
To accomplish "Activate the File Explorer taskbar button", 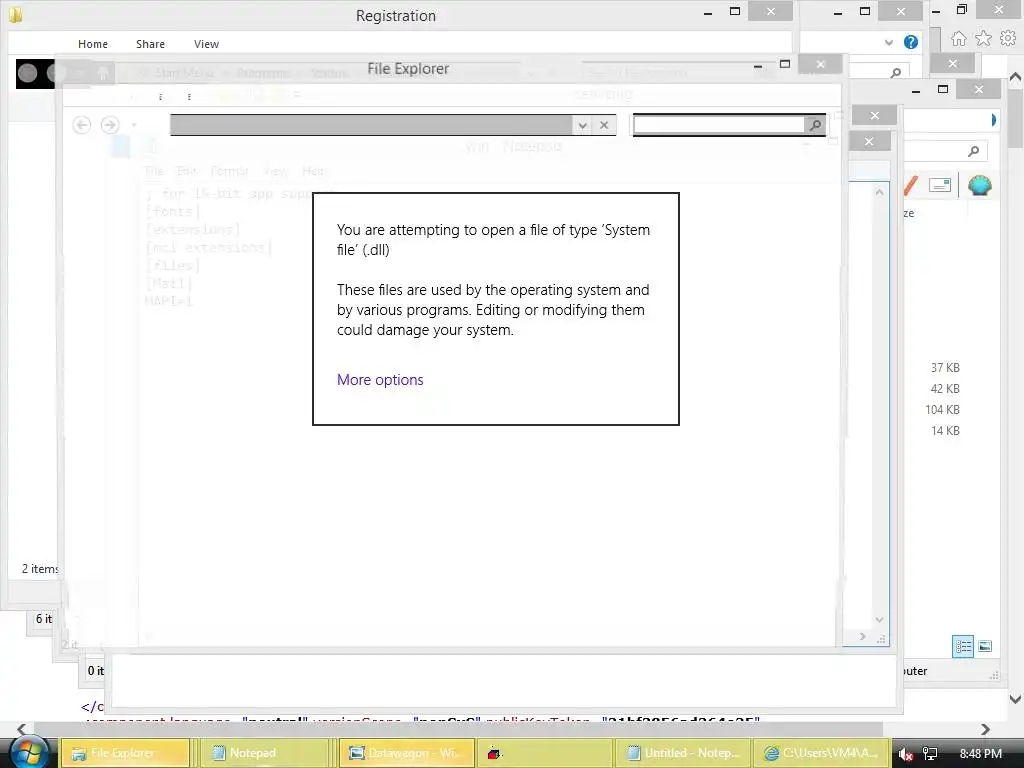I will point(125,753).
